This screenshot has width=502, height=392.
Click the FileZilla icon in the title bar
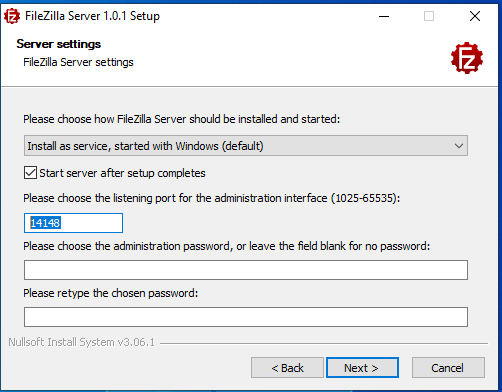12,16
